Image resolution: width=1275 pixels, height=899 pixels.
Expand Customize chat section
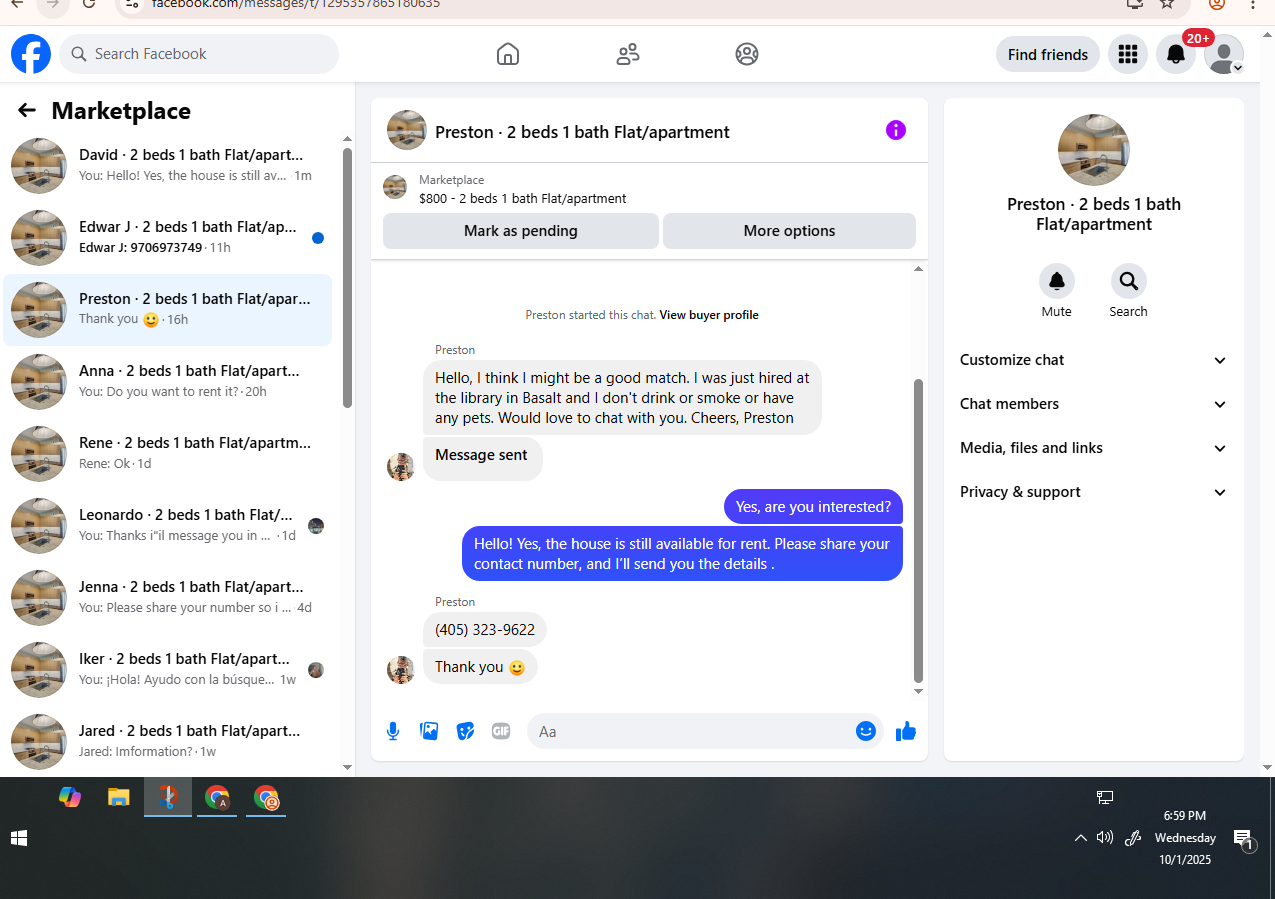1094,360
